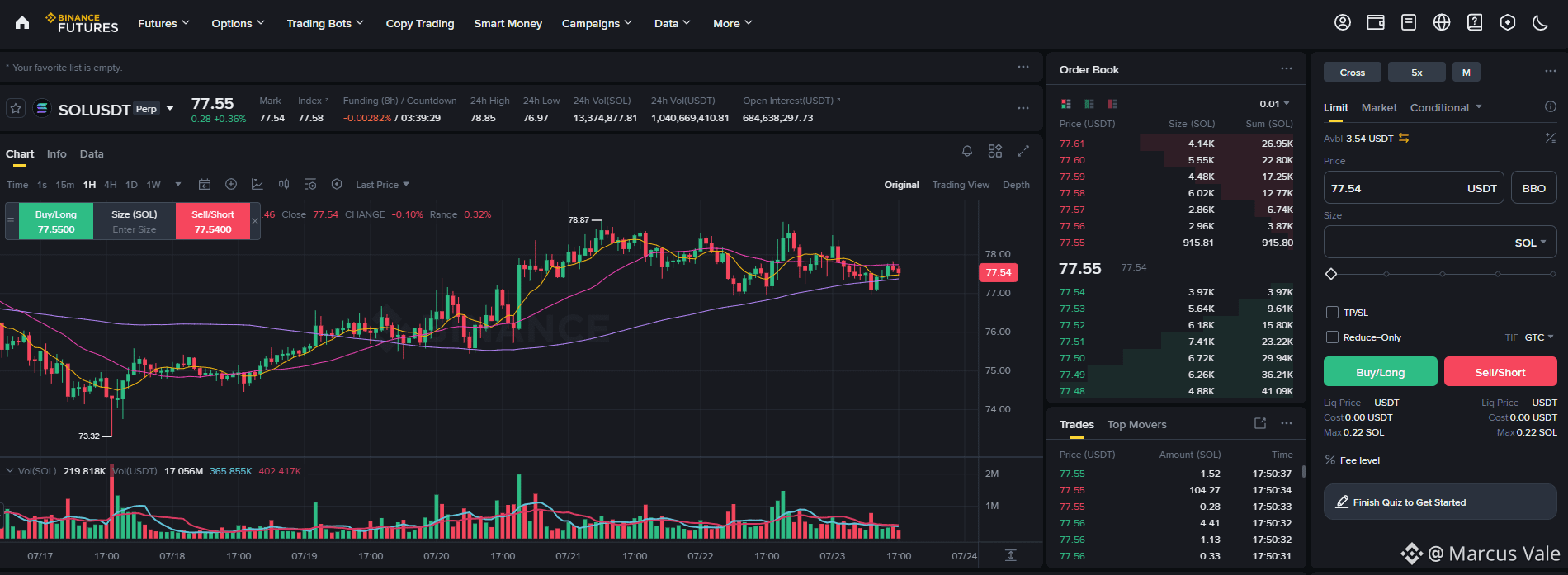Open the Trading Bots menu
This screenshot has height=575, width=1568.
[x=325, y=23]
